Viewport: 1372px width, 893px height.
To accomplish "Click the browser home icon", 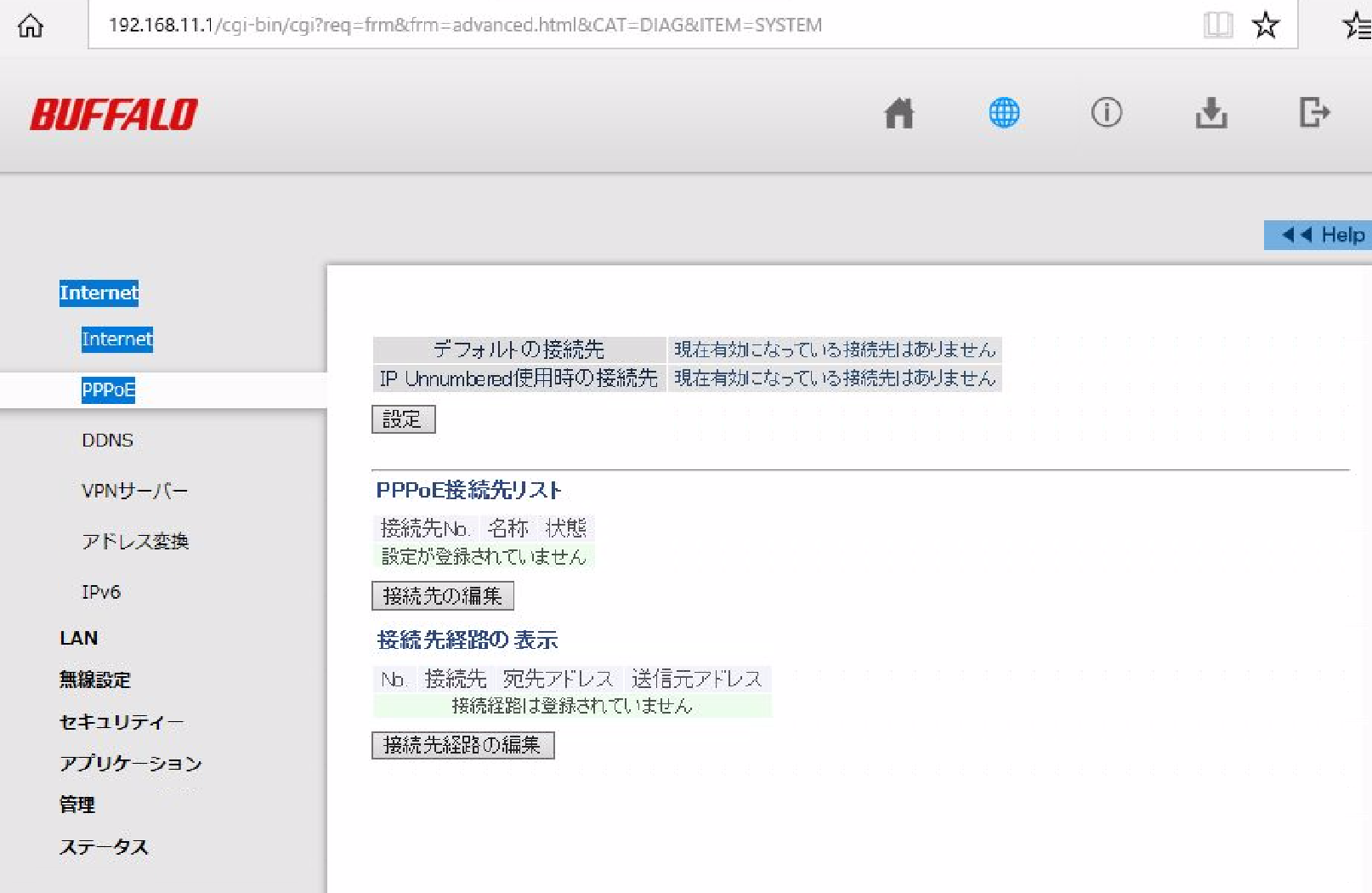I will point(31,26).
